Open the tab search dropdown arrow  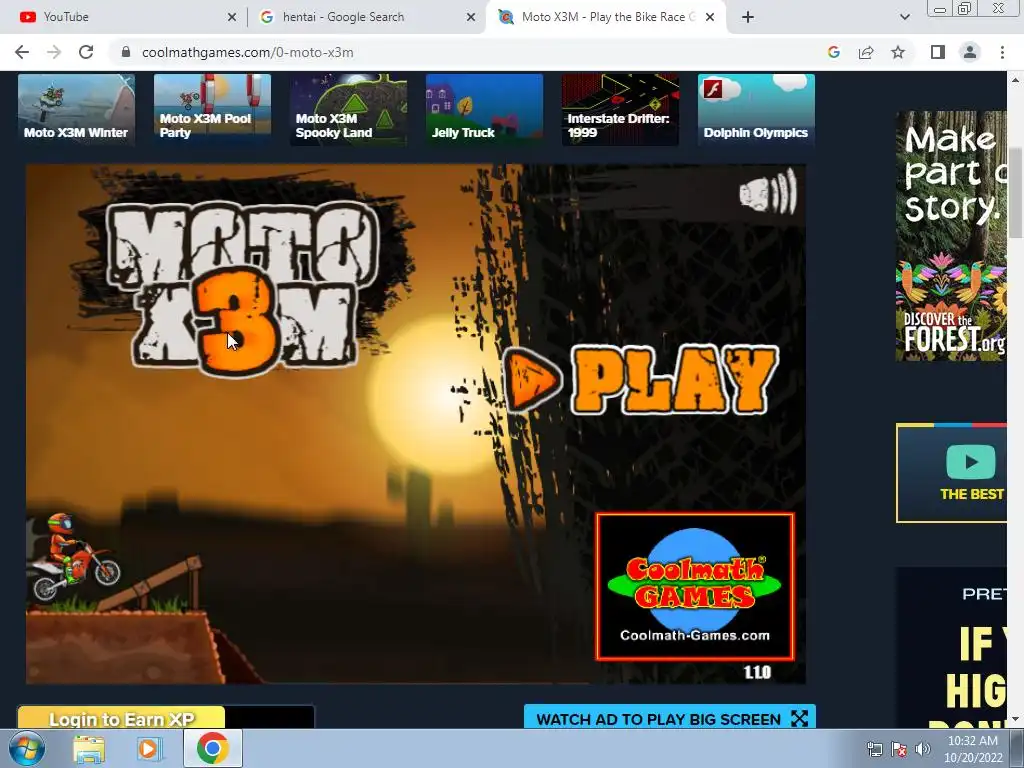click(x=904, y=17)
